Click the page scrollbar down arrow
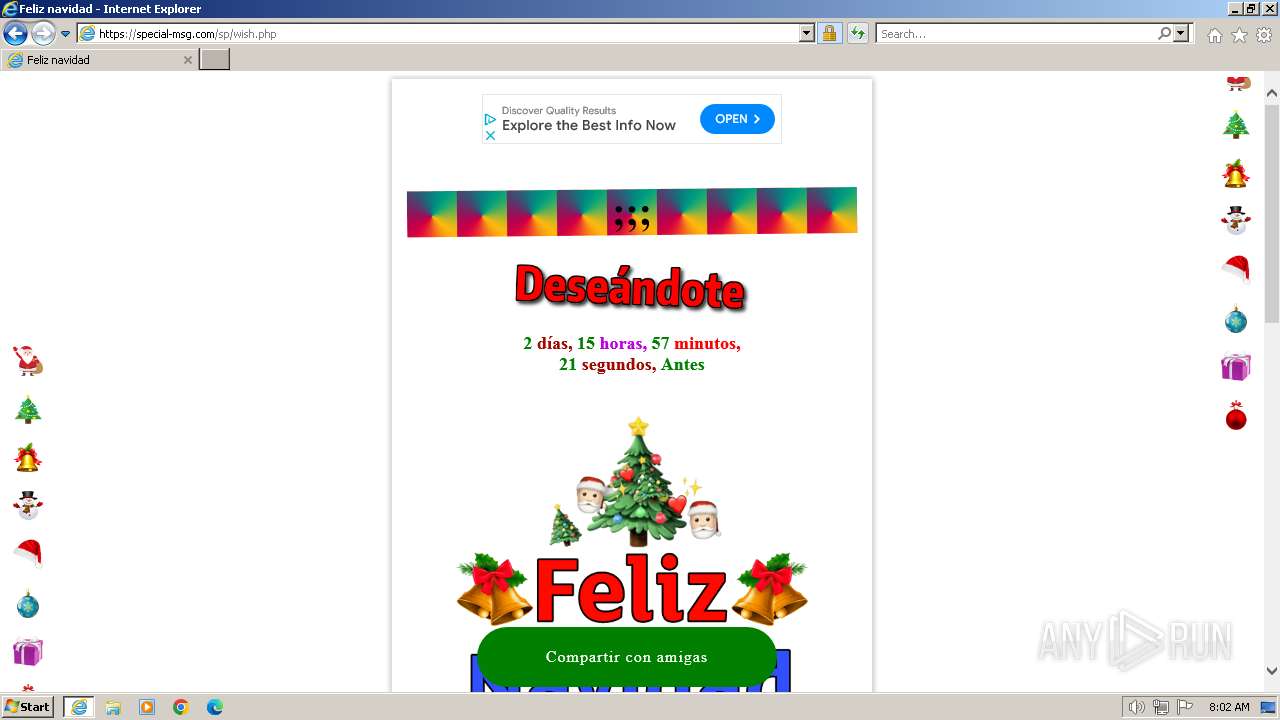1280x720 pixels. (1272, 671)
